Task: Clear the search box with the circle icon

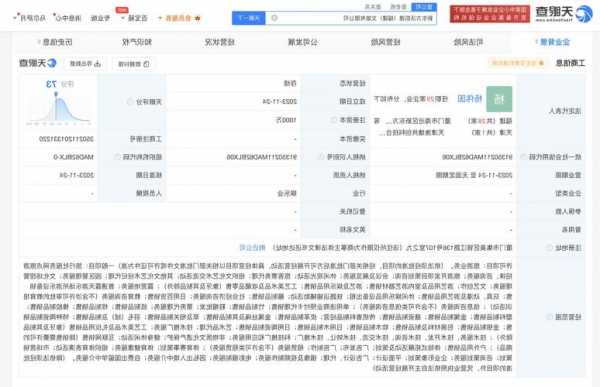Action: 274,18
